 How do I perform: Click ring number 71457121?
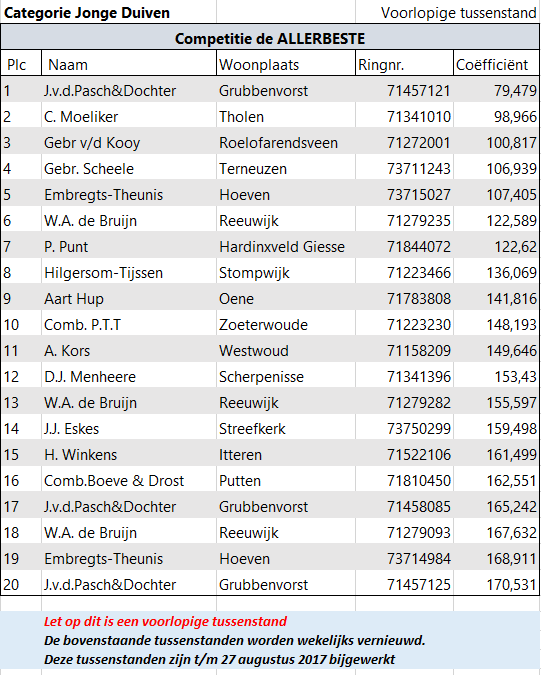[x=404, y=91]
